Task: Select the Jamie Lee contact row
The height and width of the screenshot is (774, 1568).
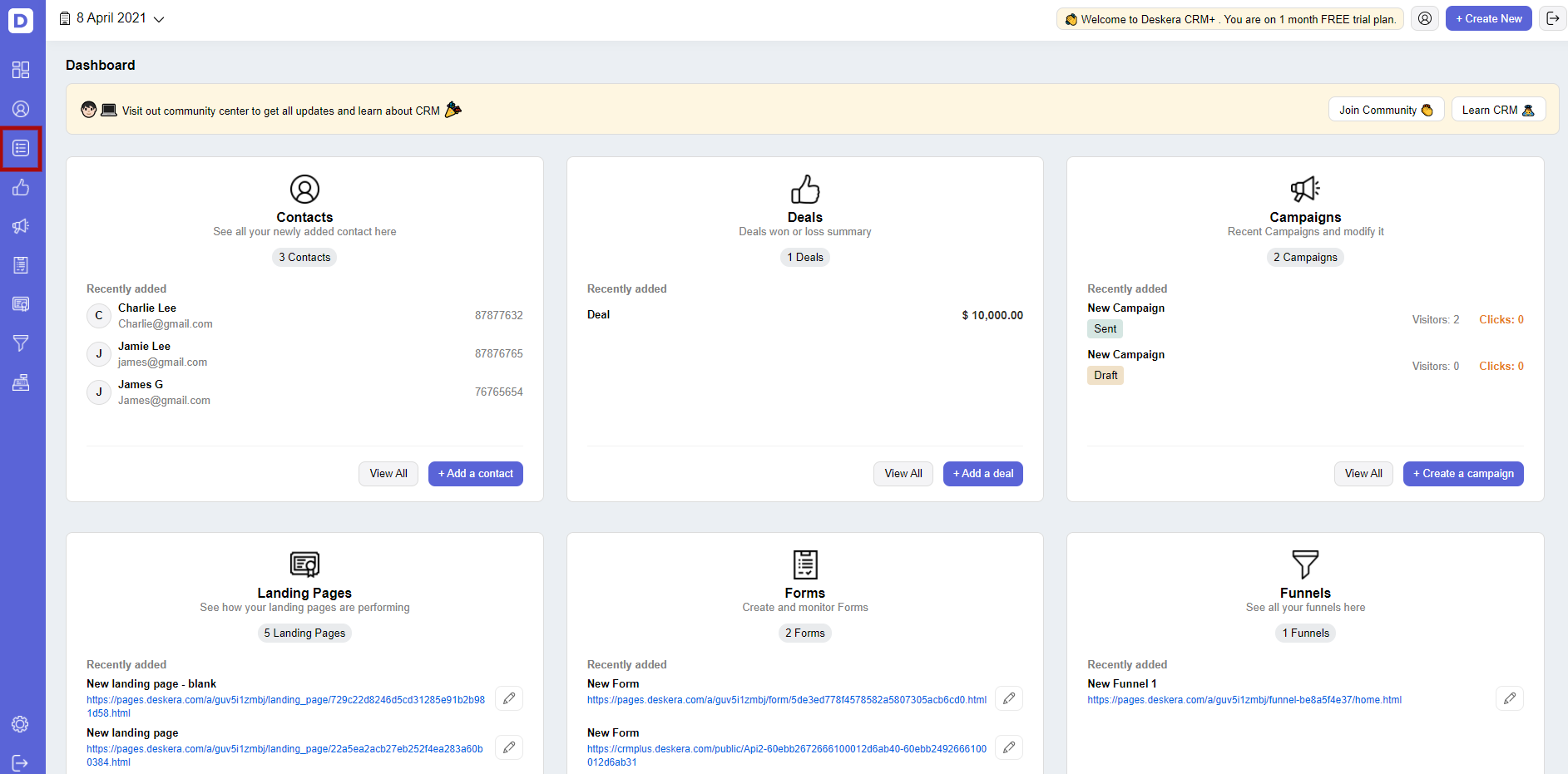Action: click(304, 354)
